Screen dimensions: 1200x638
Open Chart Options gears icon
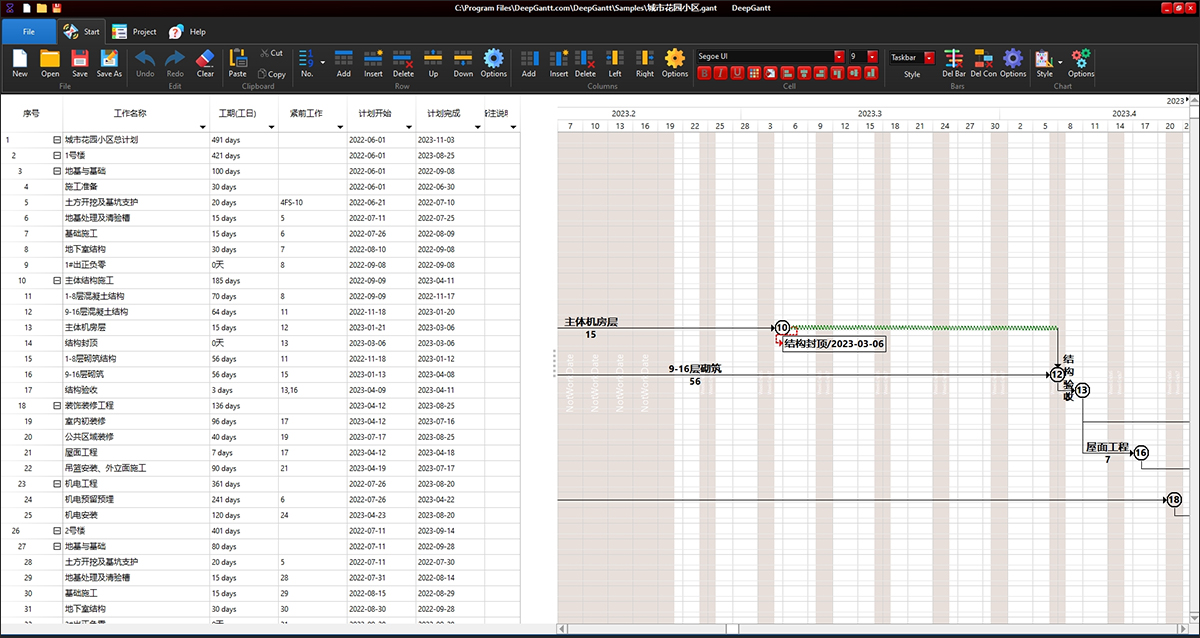pyautogui.click(x=1081, y=59)
